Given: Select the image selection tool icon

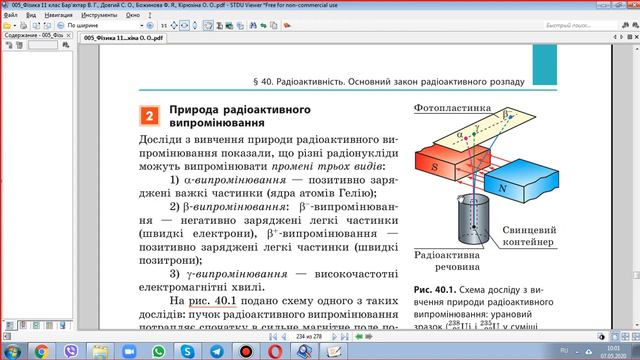Looking at the screenshot, I should (229, 26).
